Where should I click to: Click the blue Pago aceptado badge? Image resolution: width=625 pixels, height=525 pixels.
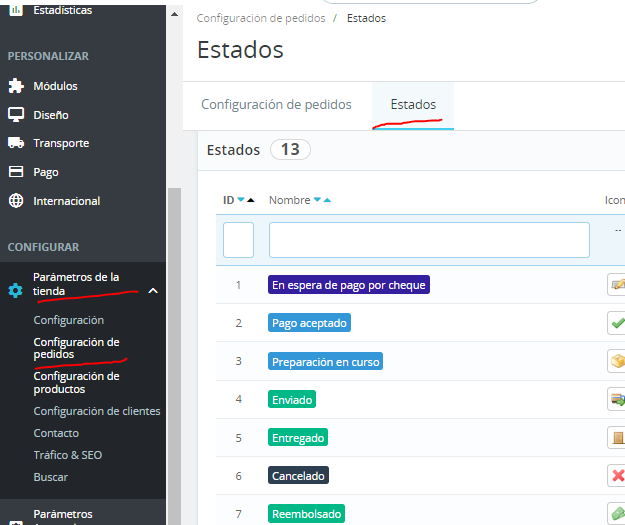[x=309, y=322]
